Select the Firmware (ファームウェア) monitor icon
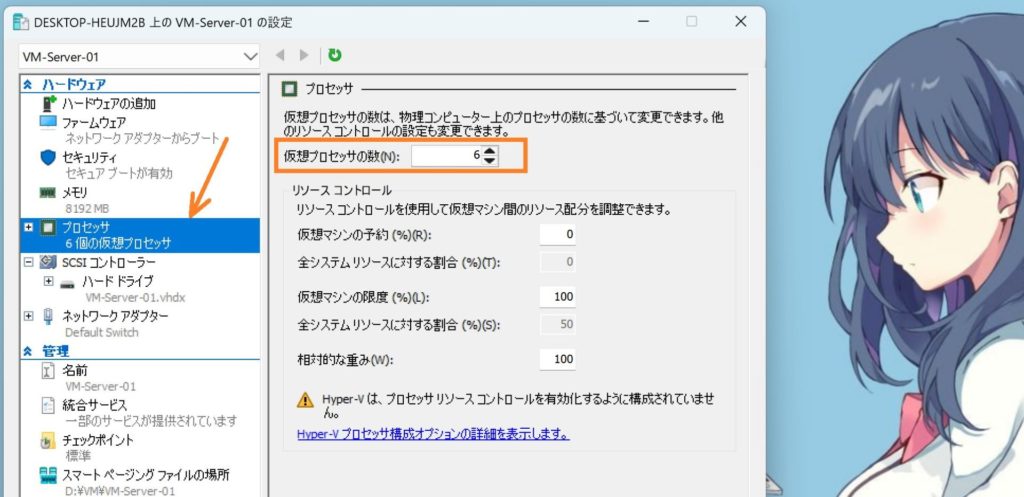1024x497 pixels. pyautogui.click(x=48, y=122)
